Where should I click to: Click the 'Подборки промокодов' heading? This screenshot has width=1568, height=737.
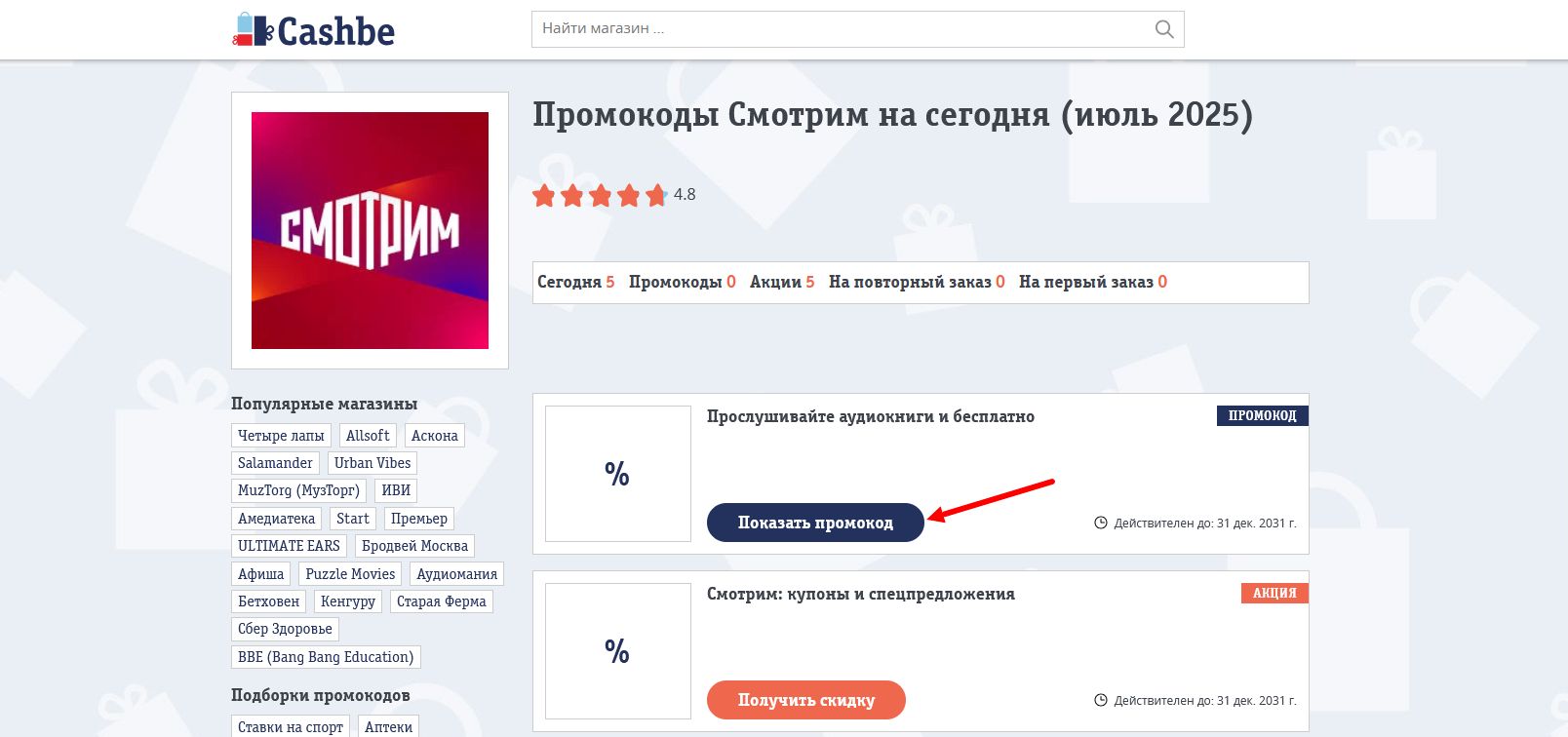(x=321, y=695)
